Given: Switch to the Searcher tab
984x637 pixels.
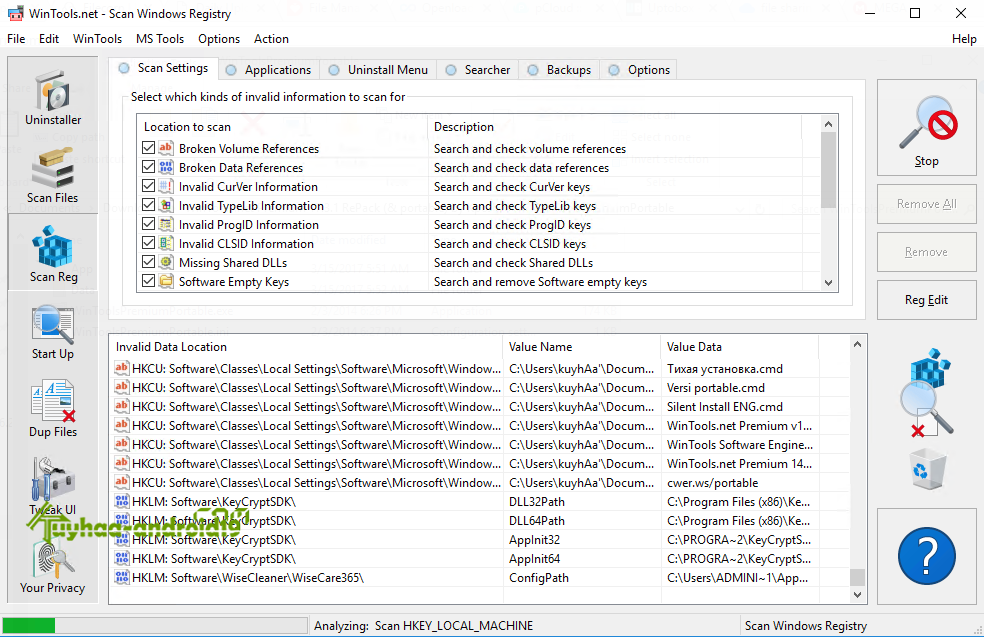Looking at the screenshot, I should pos(478,70).
